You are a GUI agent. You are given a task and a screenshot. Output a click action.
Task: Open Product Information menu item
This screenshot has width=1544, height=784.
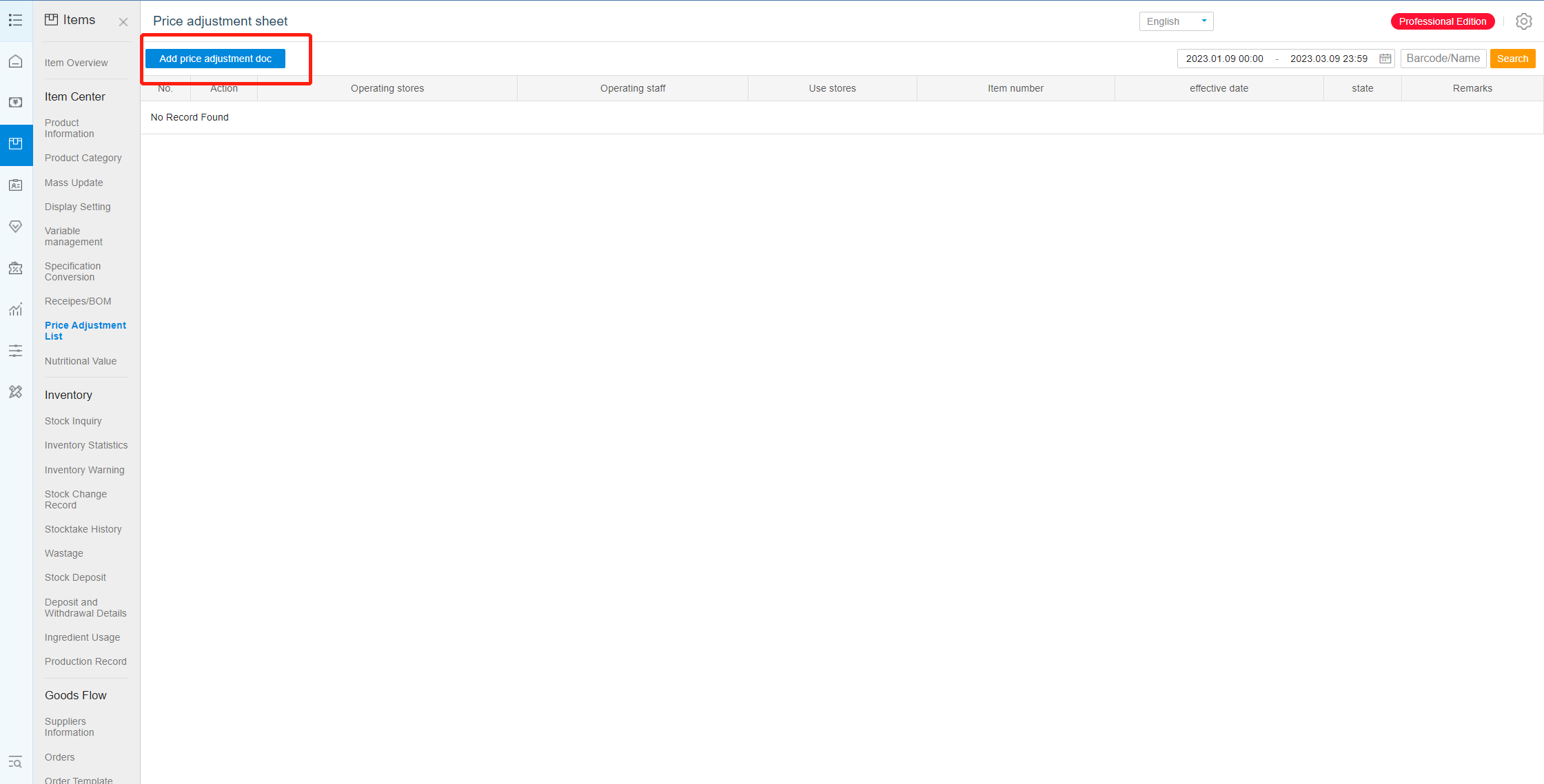click(69, 128)
